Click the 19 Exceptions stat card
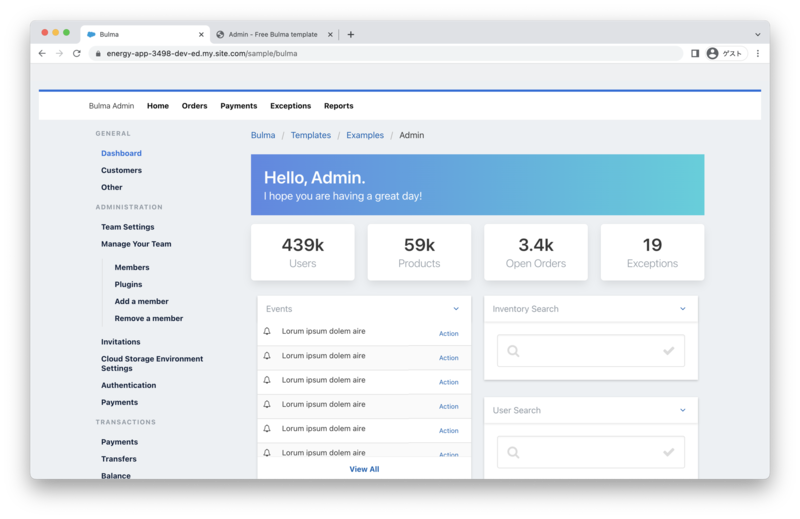This screenshot has width=800, height=519. [x=653, y=252]
